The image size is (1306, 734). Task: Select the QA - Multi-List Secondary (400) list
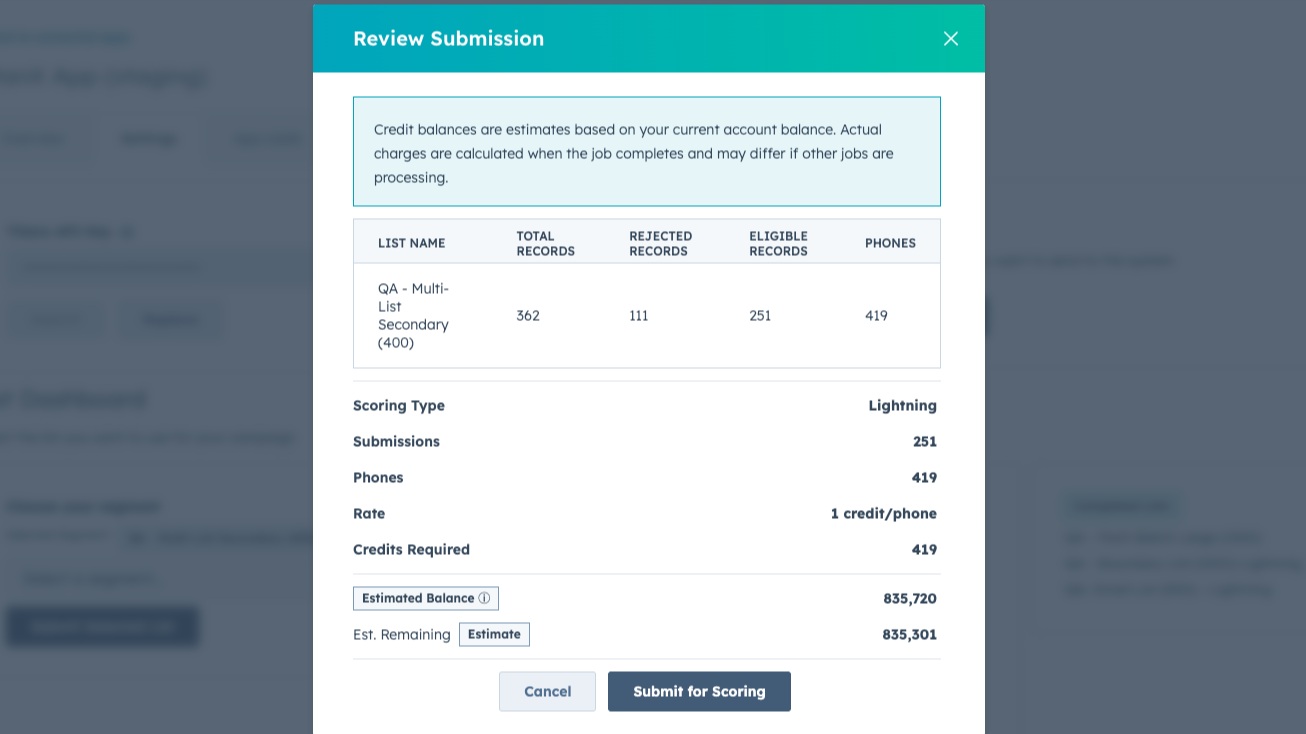click(413, 315)
